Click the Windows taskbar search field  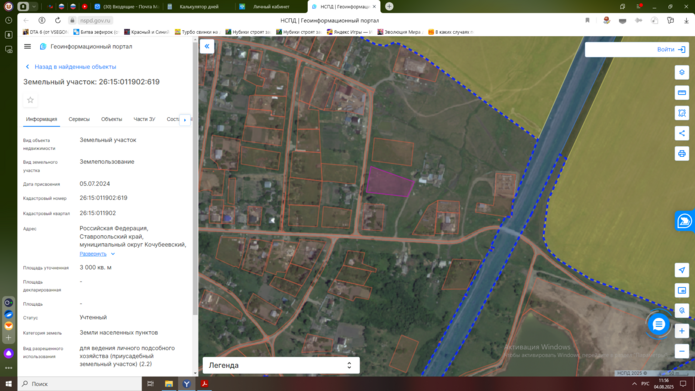[80, 384]
